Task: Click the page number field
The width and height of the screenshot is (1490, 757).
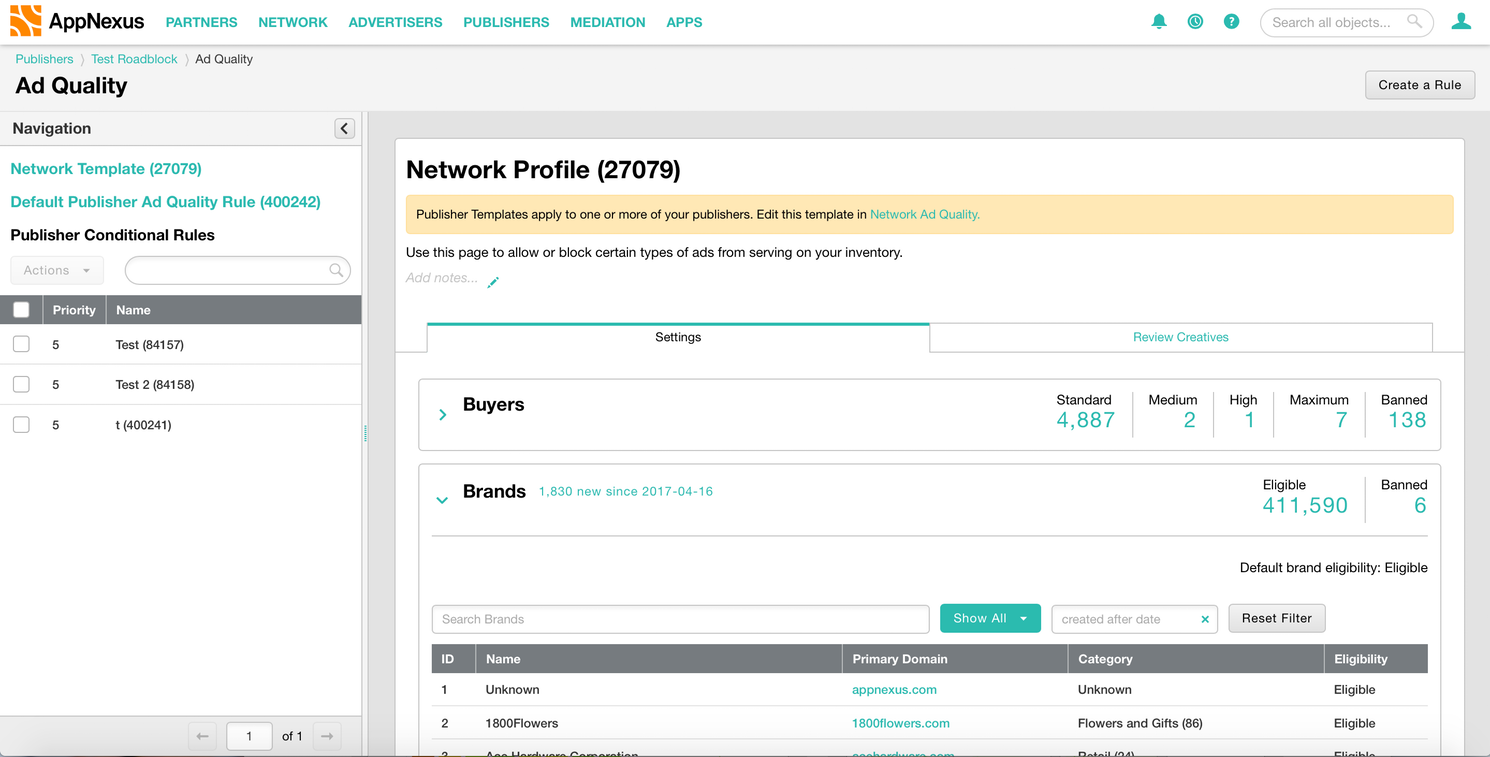Action: pyautogui.click(x=249, y=736)
